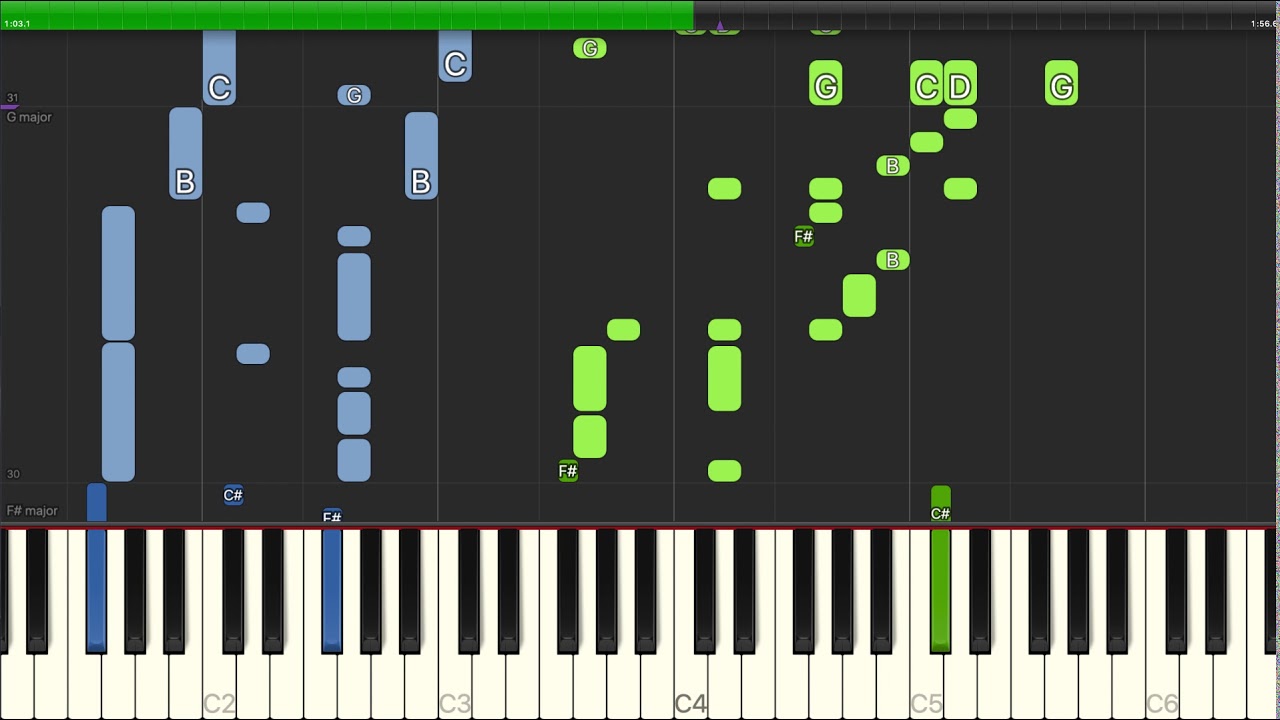Click the green C note beside the D note

tap(926, 84)
